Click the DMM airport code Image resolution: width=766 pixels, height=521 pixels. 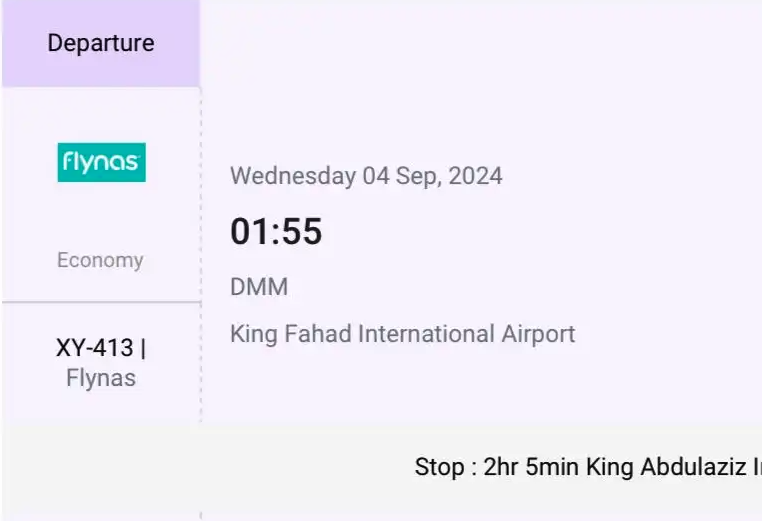259,287
